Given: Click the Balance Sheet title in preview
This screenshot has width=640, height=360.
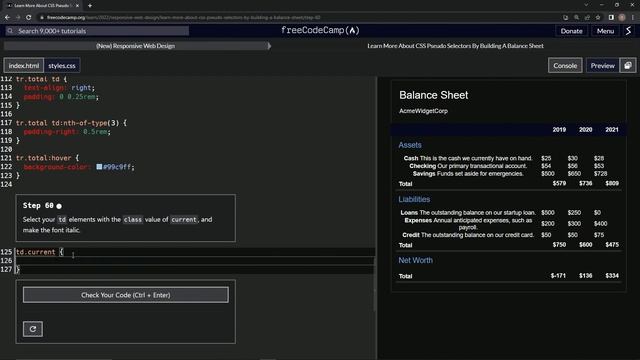Looking at the screenshot, I should point(433,95).
